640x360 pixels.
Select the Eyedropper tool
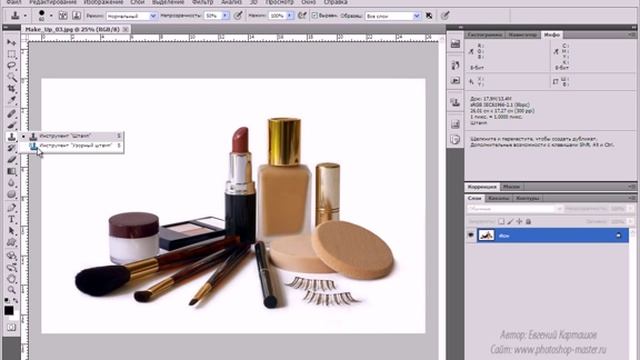tap(11, 100)
